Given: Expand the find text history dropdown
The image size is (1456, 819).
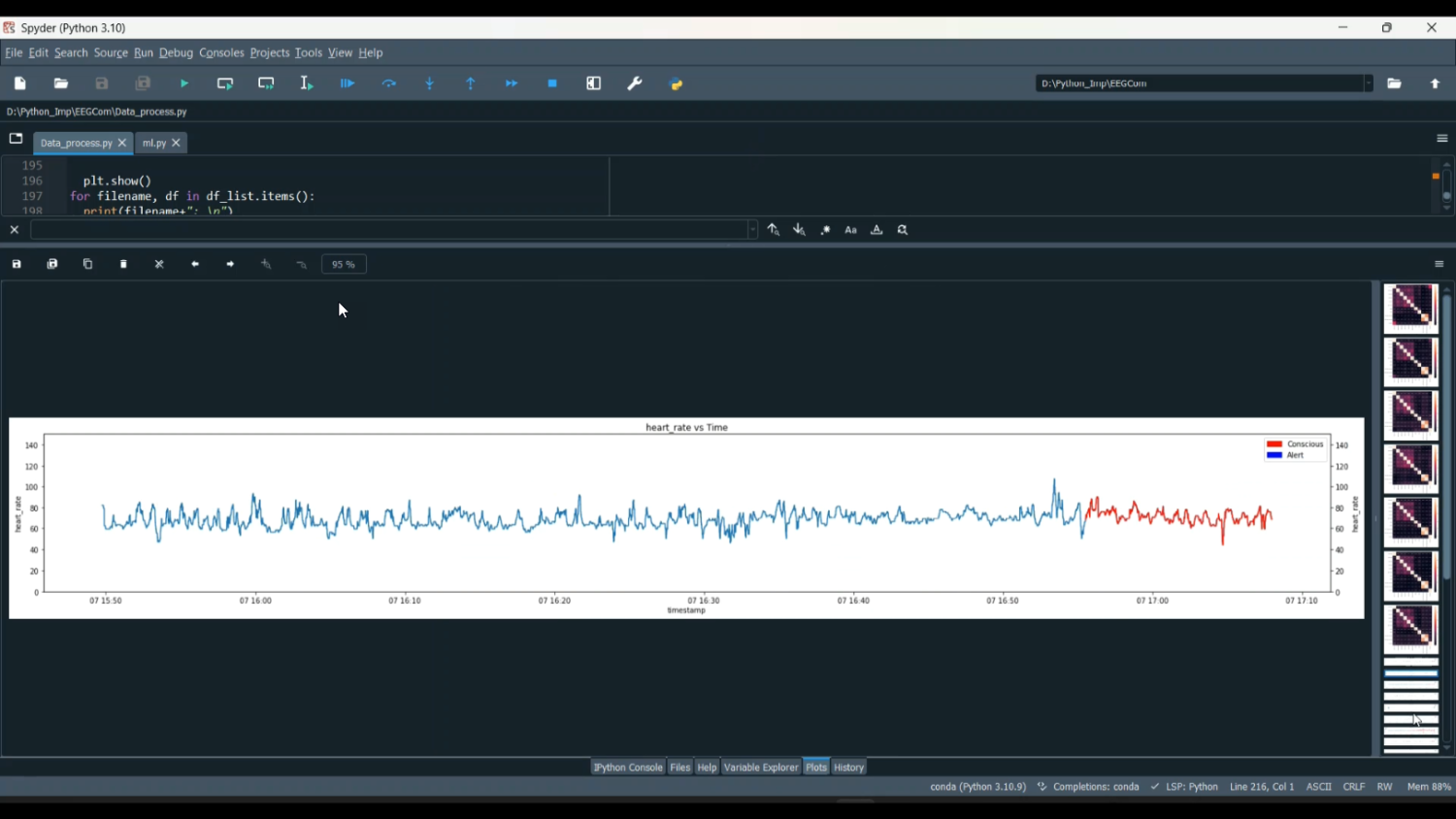Looking at the screenshot, I should coord(752,231).
